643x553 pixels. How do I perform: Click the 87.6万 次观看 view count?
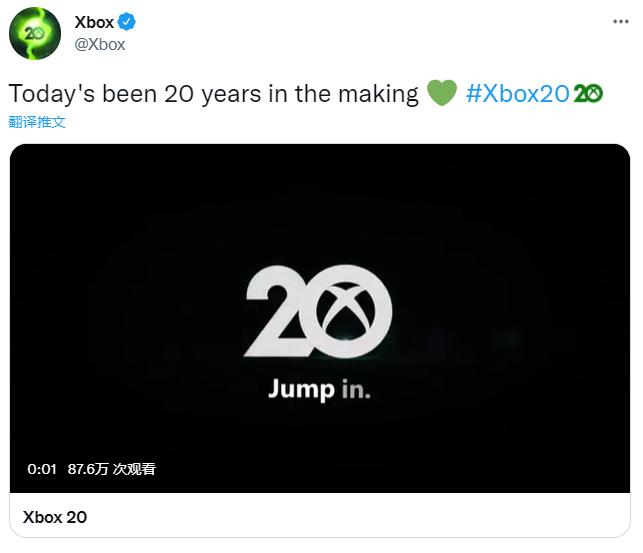tap(111, 468)
